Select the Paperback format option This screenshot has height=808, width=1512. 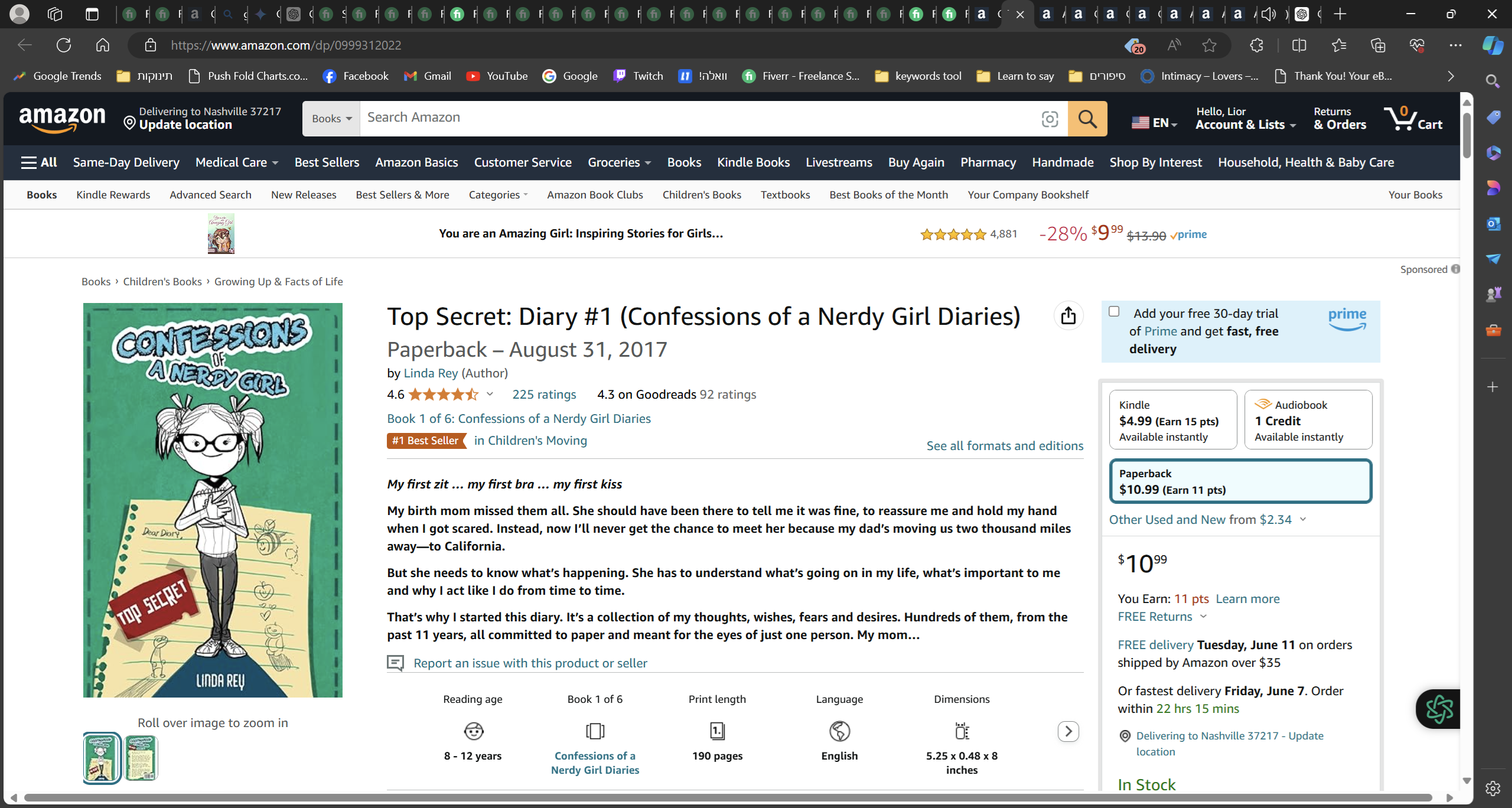(1241, 481)
